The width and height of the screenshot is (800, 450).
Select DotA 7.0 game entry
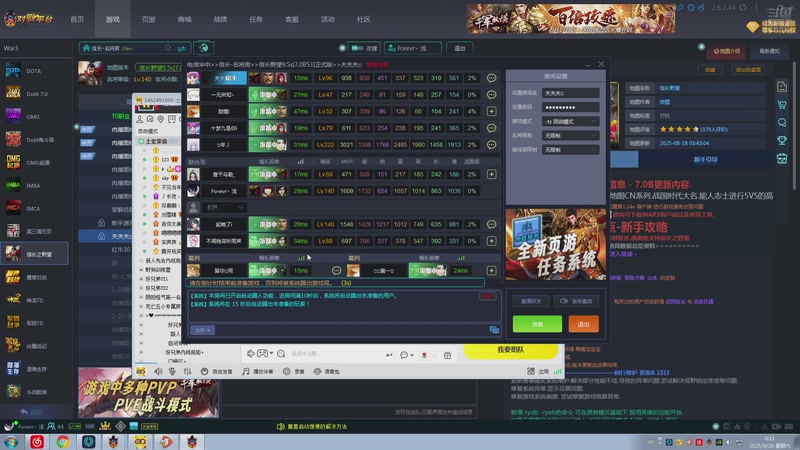(x=34, y=94)
